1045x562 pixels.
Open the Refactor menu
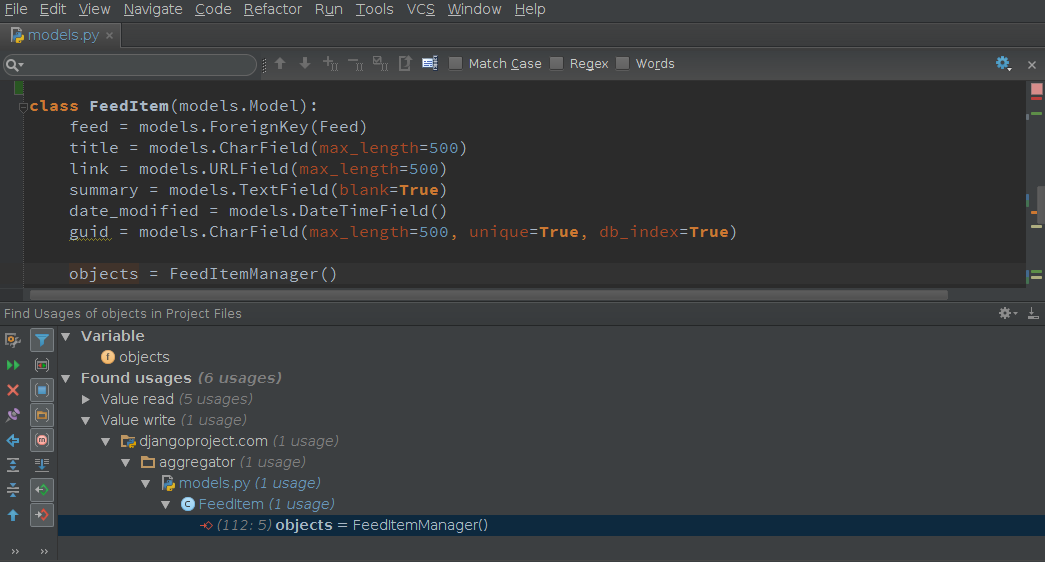coord(273,9)
